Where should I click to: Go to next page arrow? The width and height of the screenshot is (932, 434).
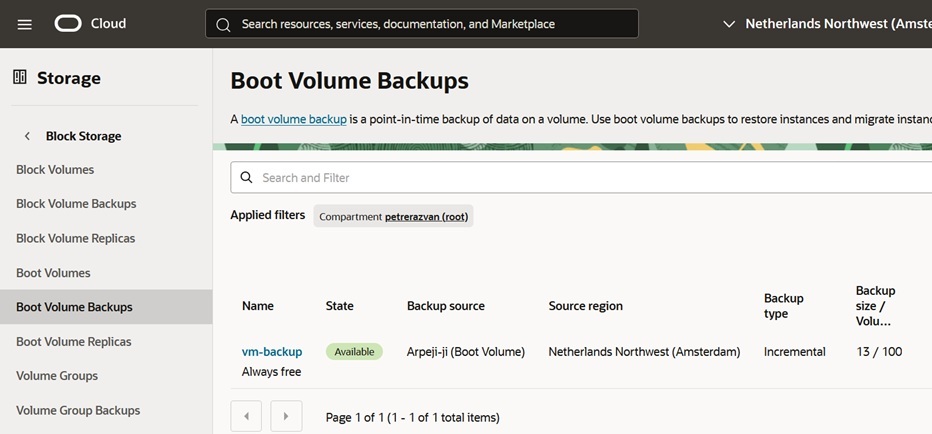tap(286, 416)
